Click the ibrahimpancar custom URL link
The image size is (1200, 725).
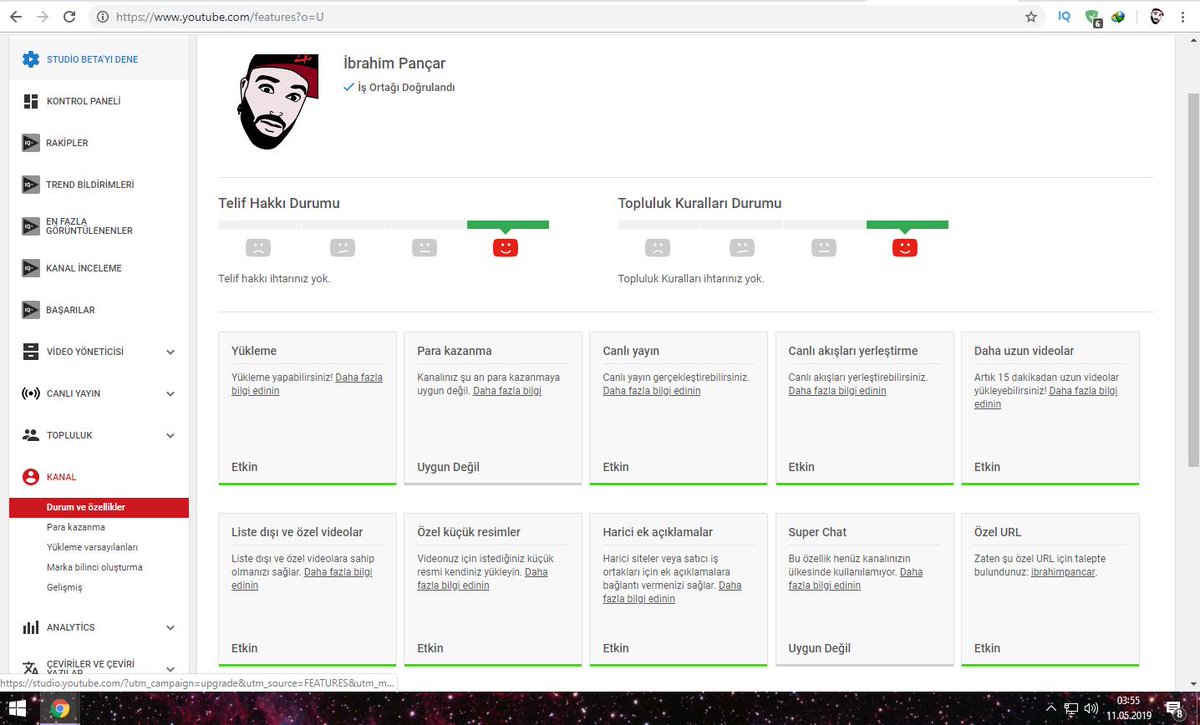tap(1063, 572)
